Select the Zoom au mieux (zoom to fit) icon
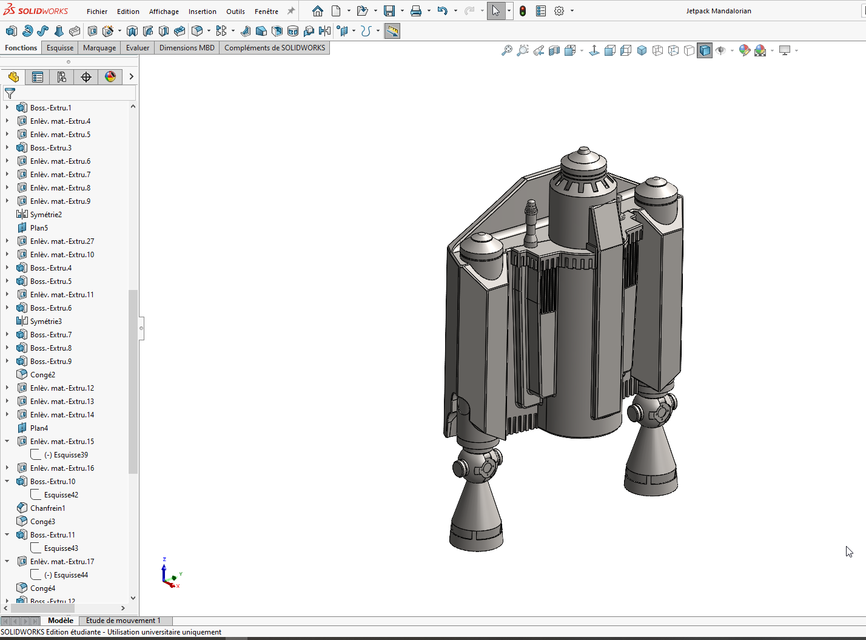The width and height of the screenshot is (866, 640). (x=506, y=50)
